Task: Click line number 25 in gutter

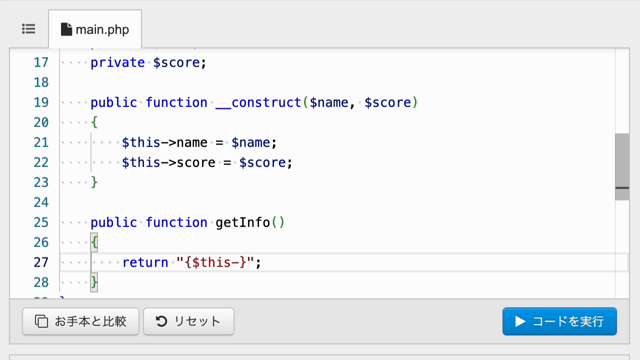Action: click(41, 222)
